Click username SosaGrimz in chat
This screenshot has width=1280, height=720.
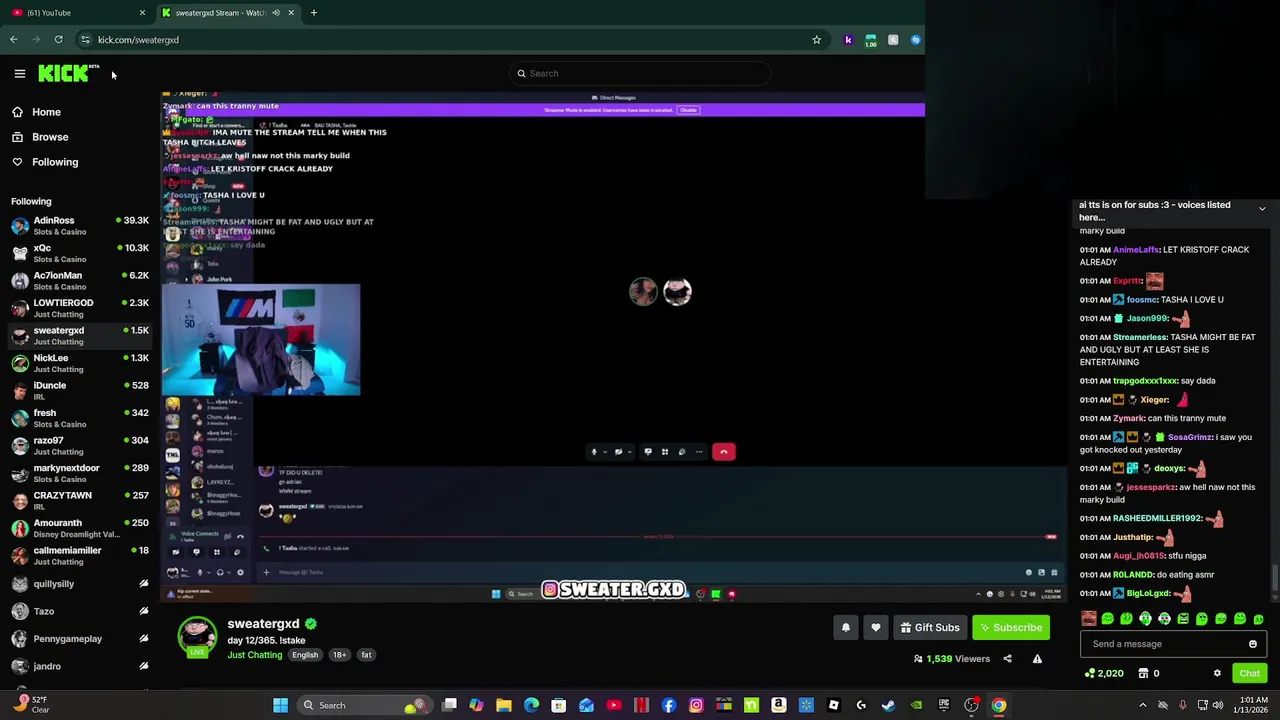click(1190, 437)
